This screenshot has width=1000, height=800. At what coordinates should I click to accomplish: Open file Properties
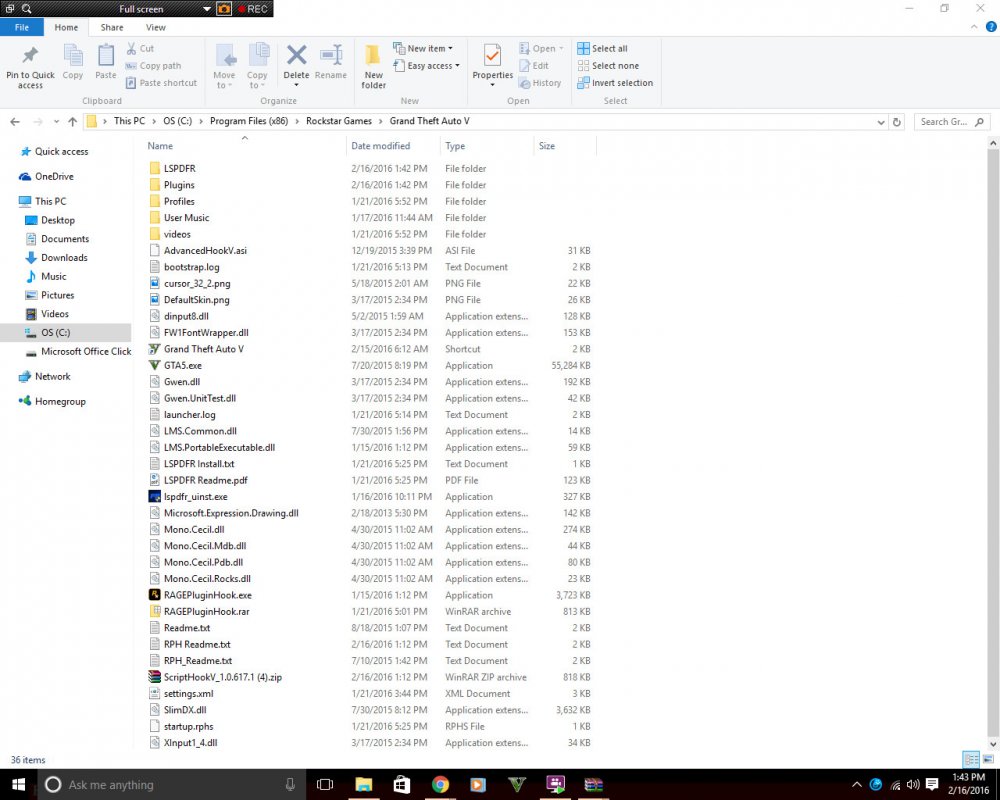point(492,63)
